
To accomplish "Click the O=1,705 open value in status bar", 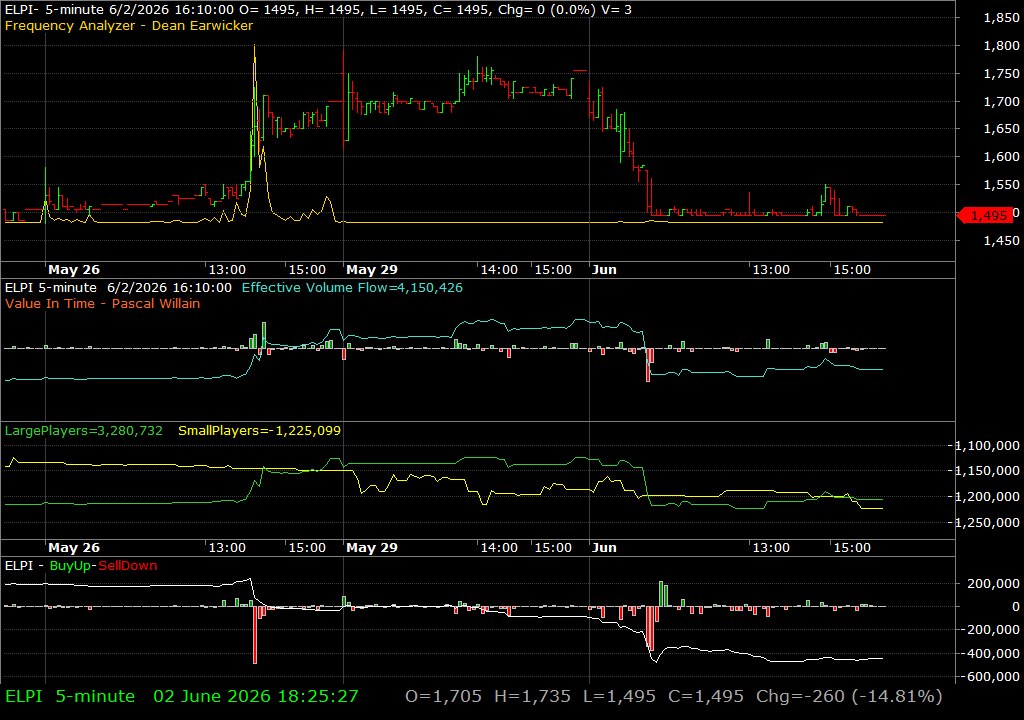I will tap(443, 696).
